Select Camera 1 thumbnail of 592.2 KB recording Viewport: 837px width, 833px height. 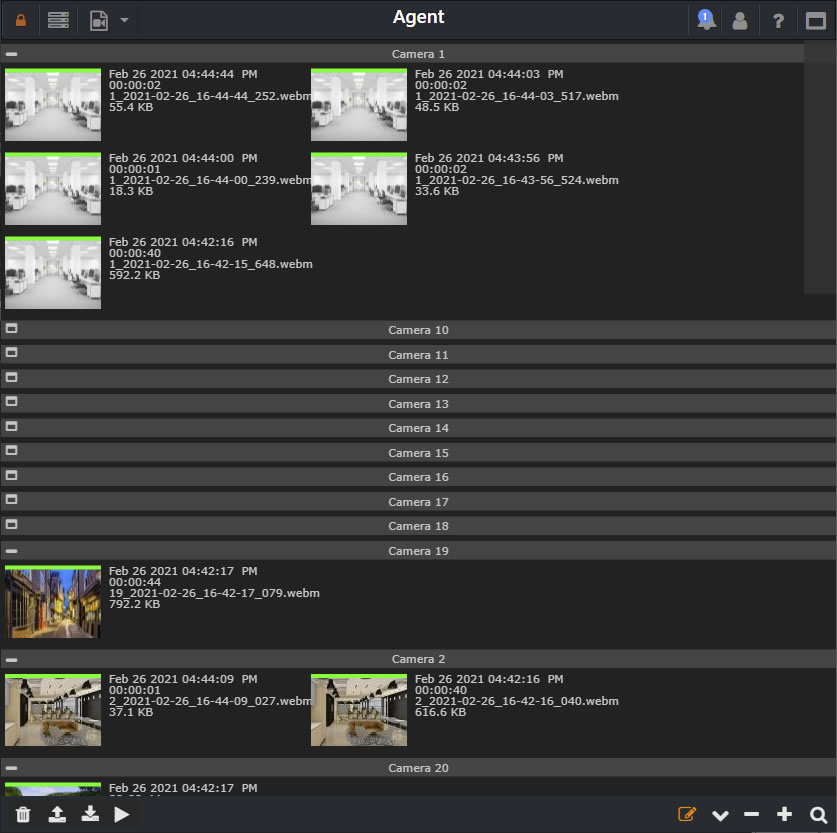53,273
